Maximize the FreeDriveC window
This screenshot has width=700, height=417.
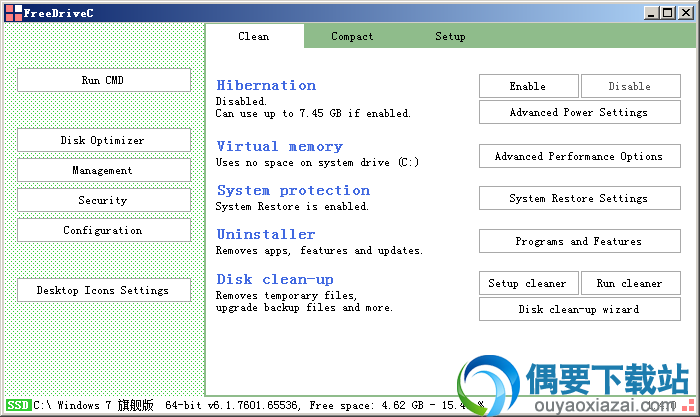(668, 13)
